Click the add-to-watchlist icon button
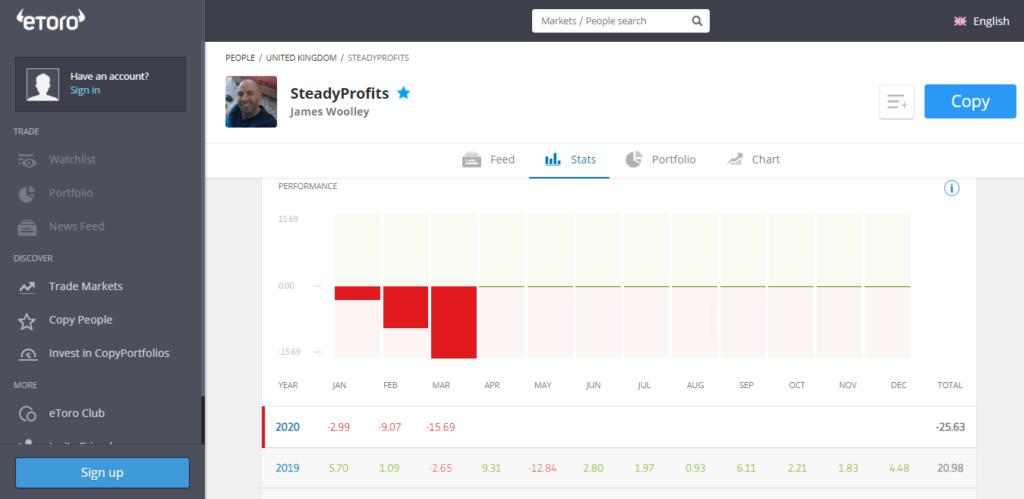 [x=897, y=102]
